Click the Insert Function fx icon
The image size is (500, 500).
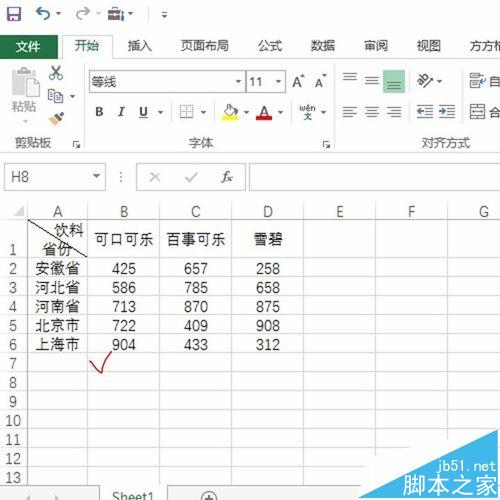pos(227,177)
